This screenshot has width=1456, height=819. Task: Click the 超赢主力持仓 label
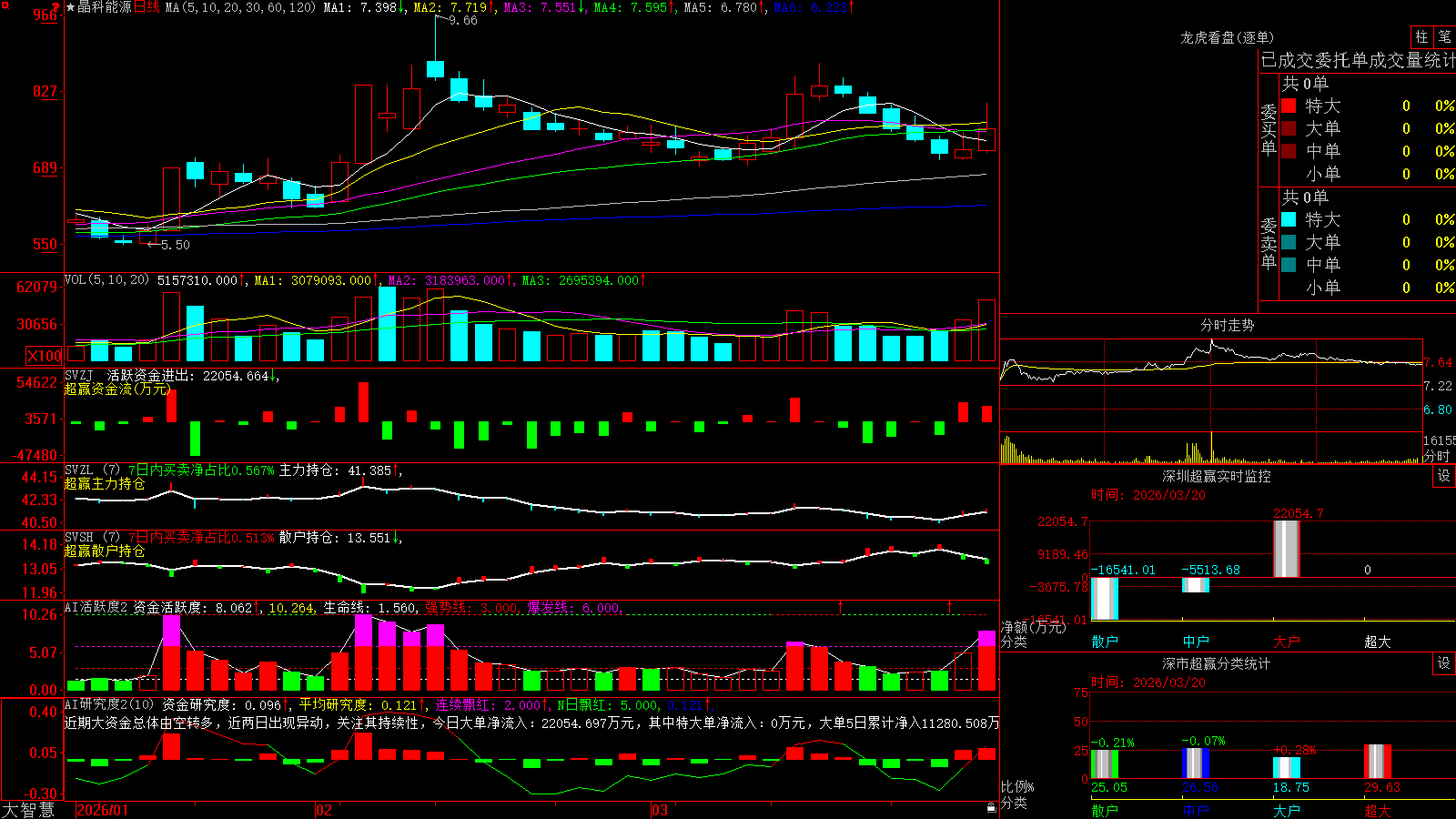pyautogui.click(x=105, y=484)
